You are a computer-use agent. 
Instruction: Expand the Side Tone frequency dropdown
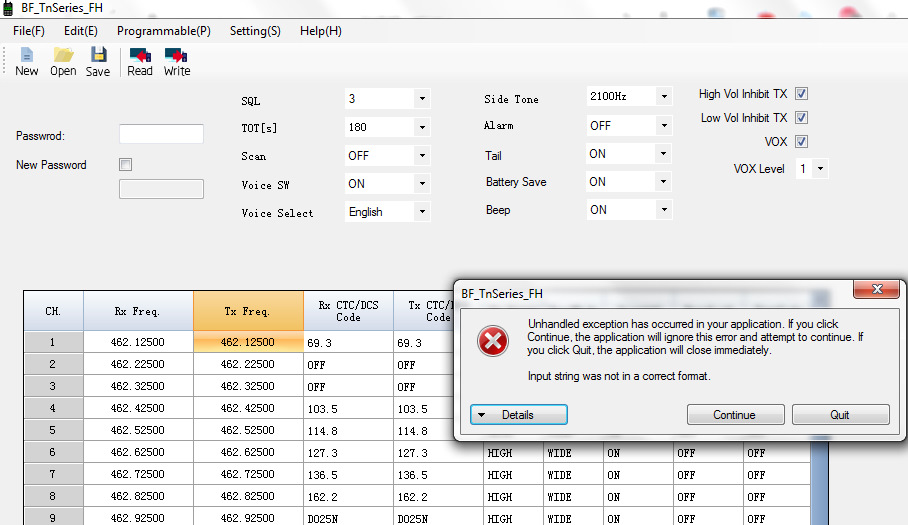point(663,97)
